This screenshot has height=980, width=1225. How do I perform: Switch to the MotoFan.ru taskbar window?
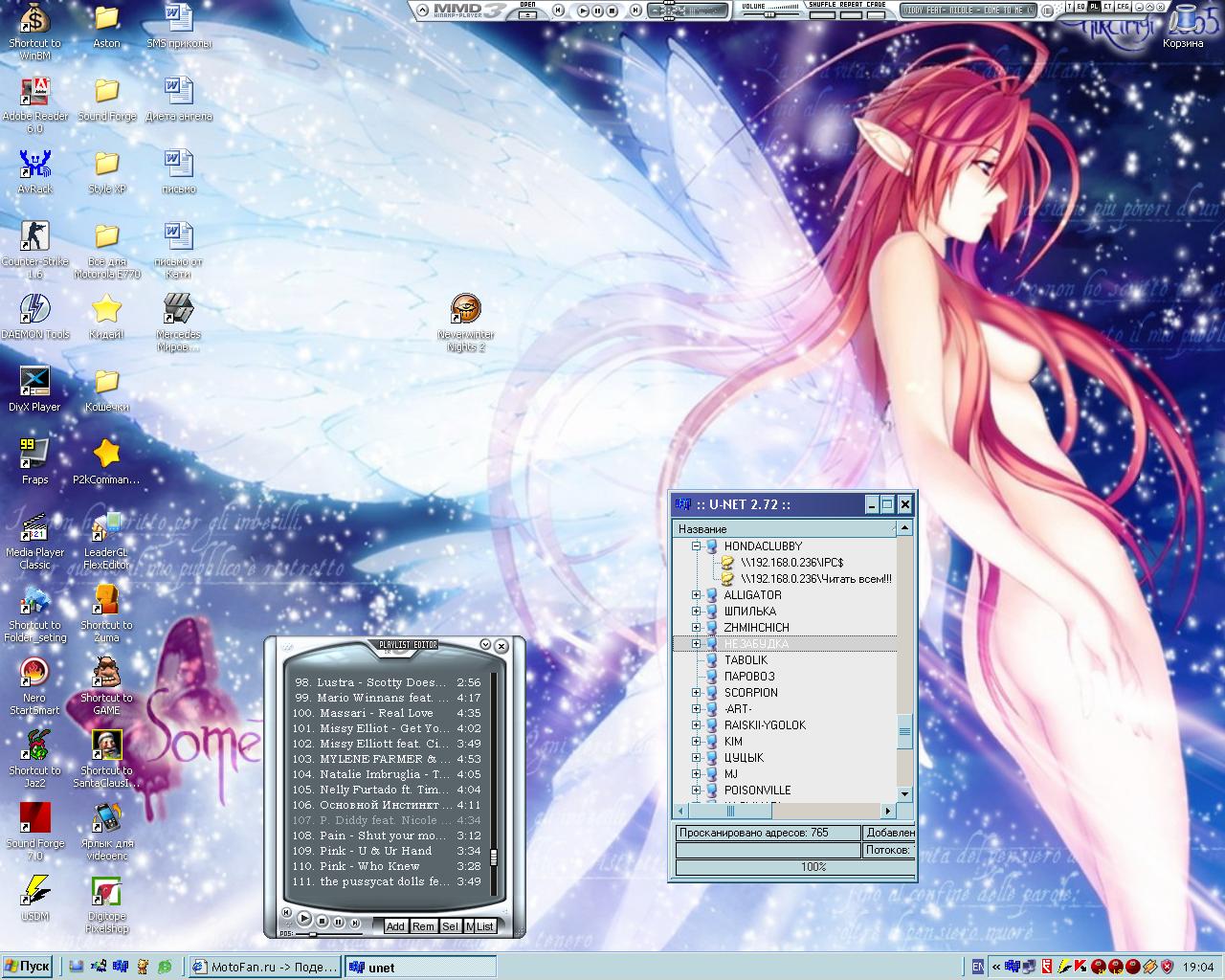pyautogui.click(x=265, y=967)
